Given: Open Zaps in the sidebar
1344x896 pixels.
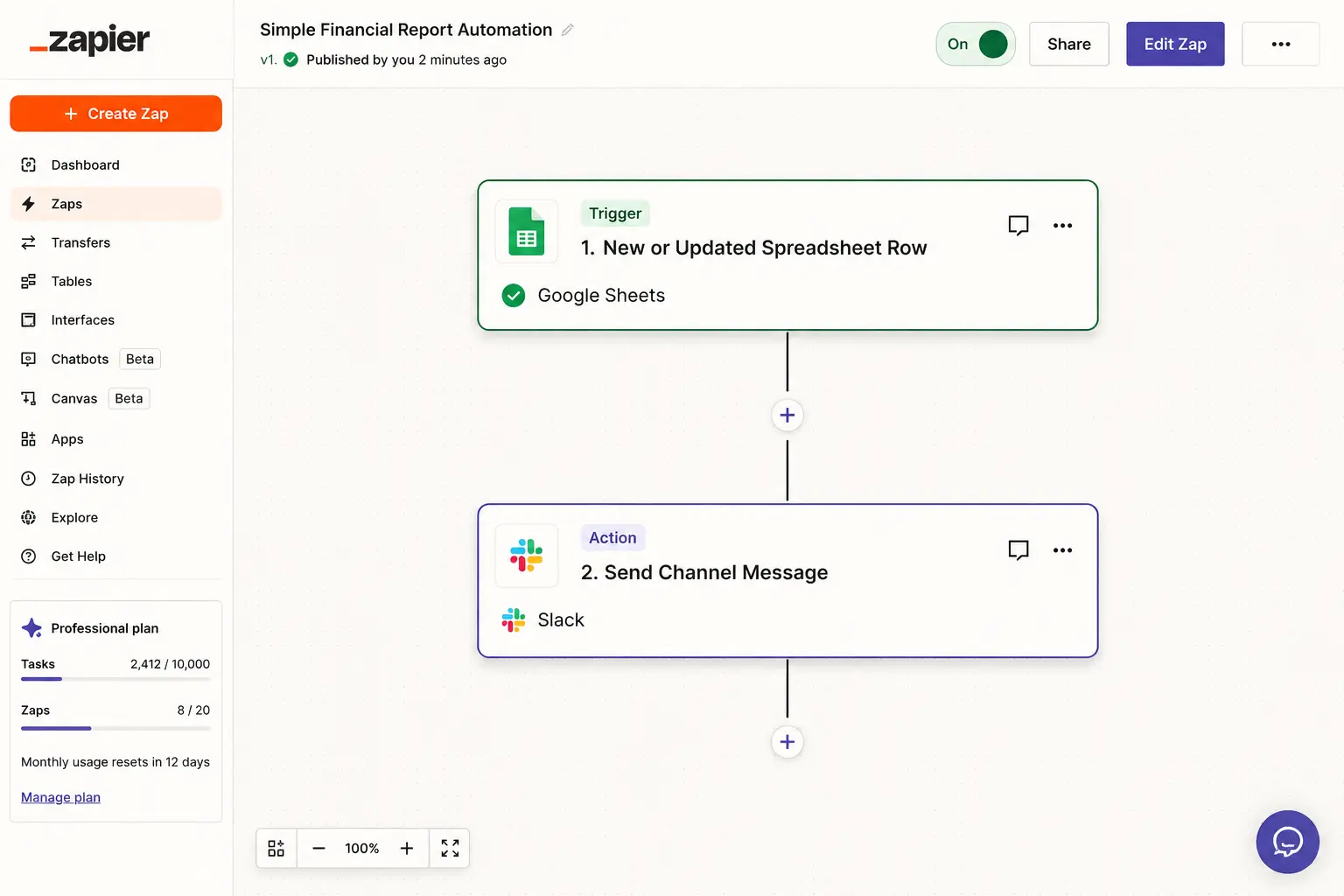Looking at the screenshot, I should [115, 204].
